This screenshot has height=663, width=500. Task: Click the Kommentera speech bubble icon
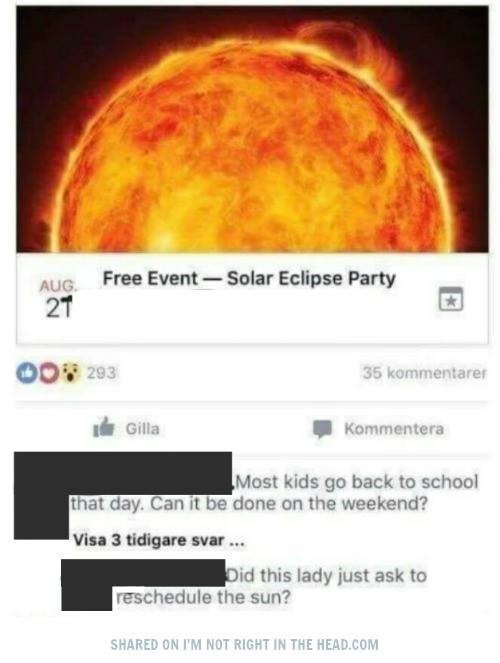(x=322, y=429)
